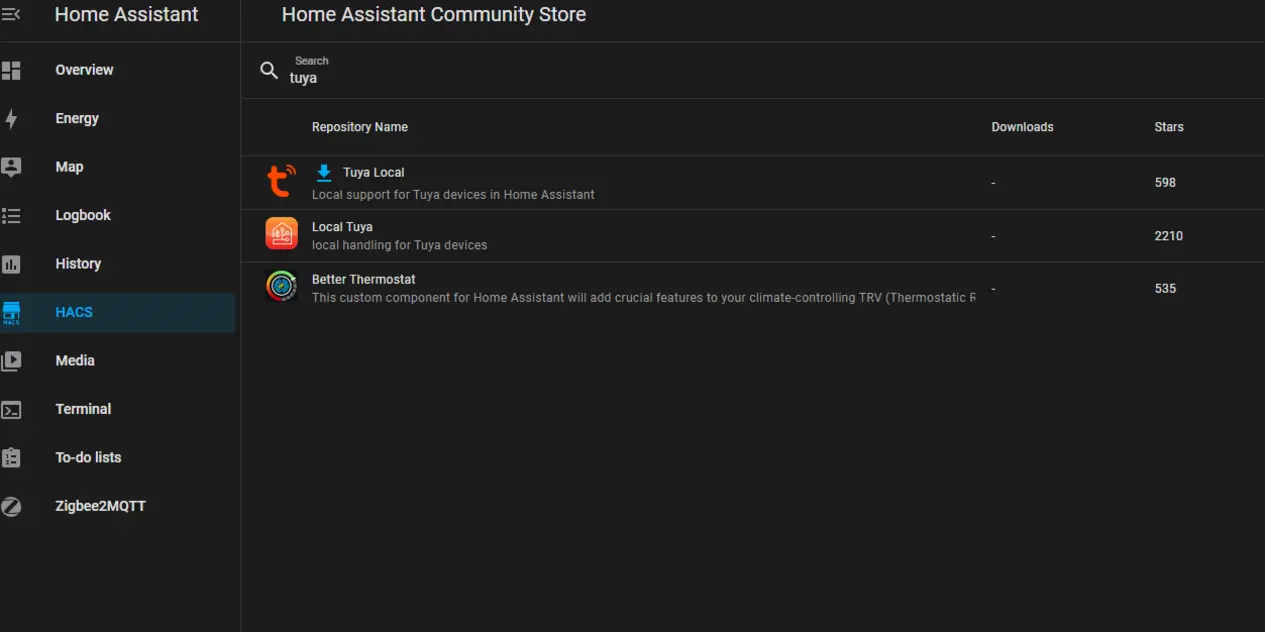Screen dimensions: 1265x632
Task: Click the Map person icon
Action: 11,167
